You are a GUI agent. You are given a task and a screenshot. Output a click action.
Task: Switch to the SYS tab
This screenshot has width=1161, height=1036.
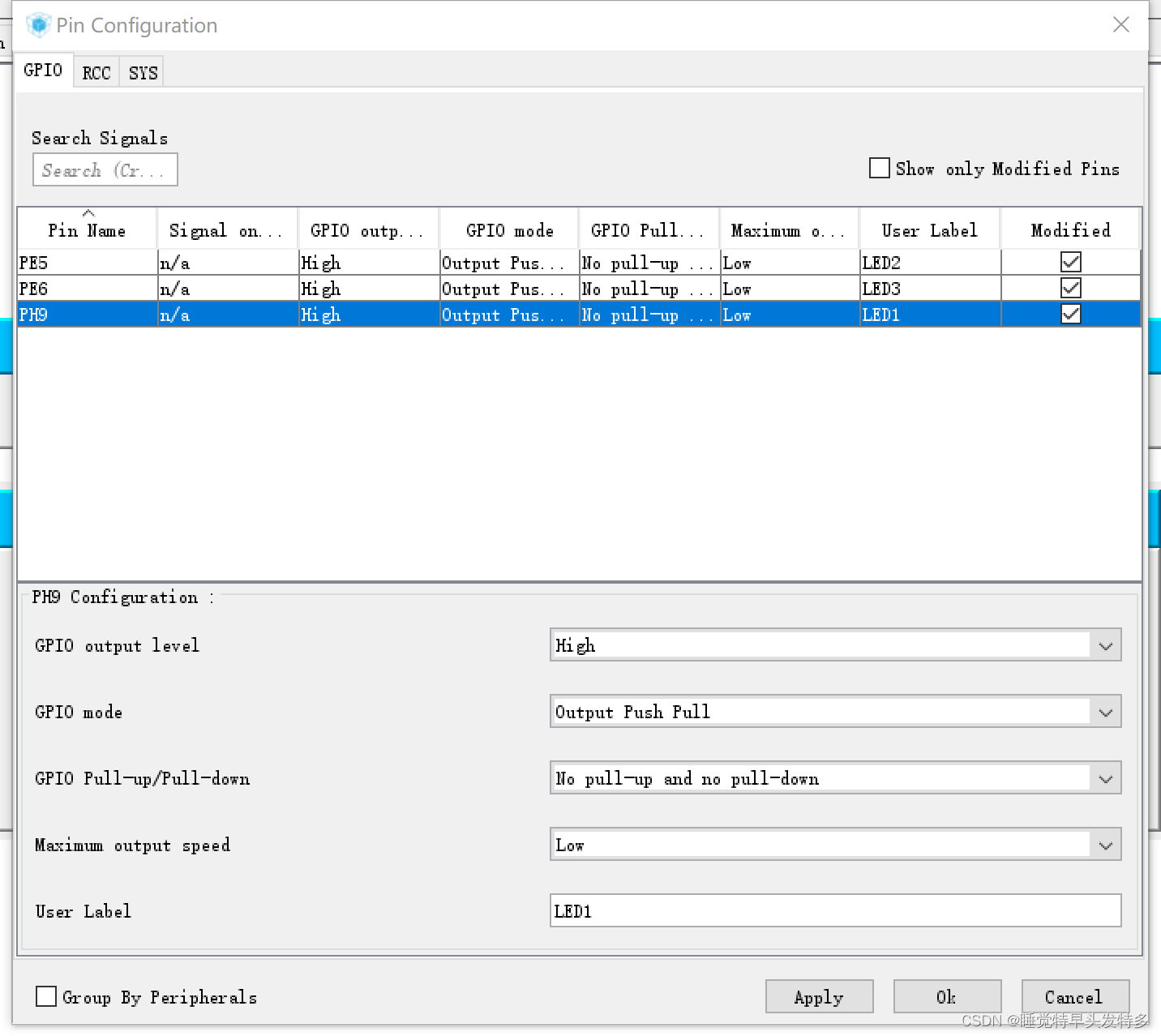[141, 71]
